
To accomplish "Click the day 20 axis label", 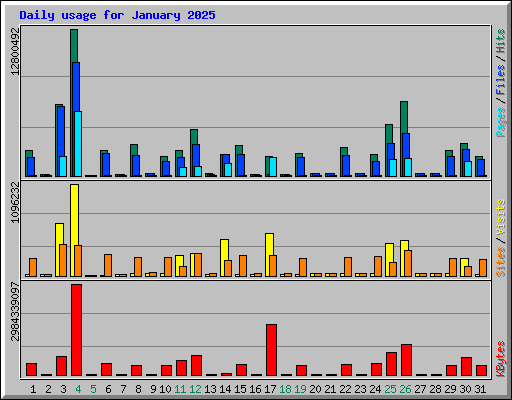I will 315,389.
